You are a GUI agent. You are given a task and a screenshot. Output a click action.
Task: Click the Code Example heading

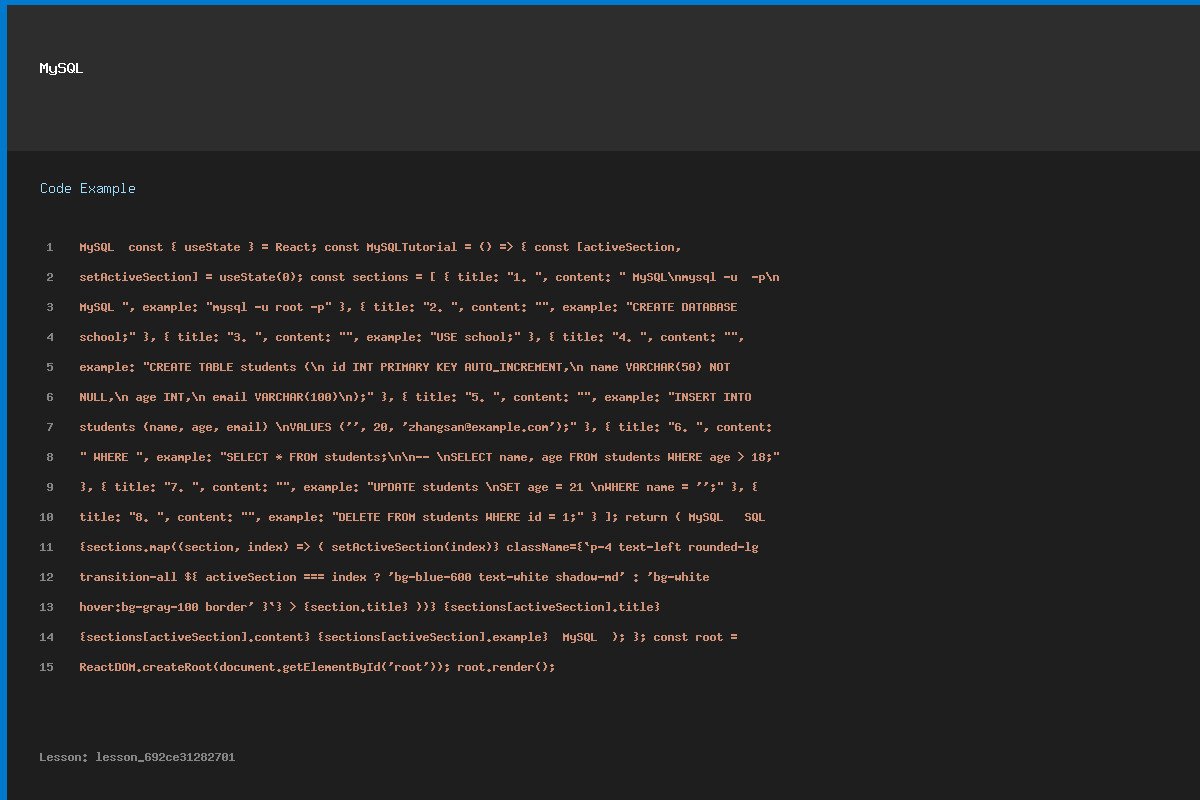tap(88, 188)
